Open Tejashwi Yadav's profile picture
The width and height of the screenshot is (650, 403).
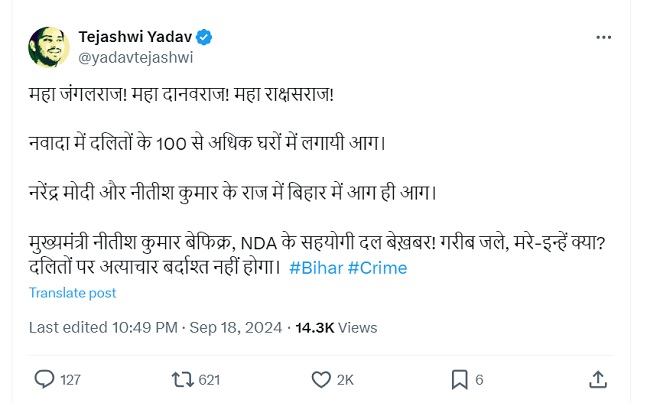[48, 47]
